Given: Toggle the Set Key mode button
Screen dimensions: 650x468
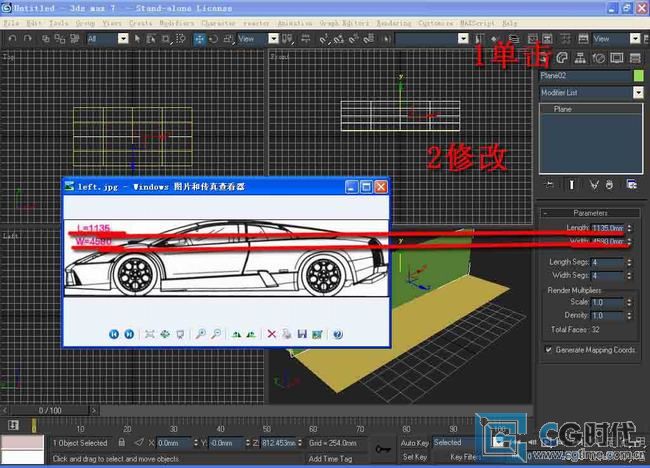Looking at the screenshot, I should pyautogui.click(x=415, y=457).
